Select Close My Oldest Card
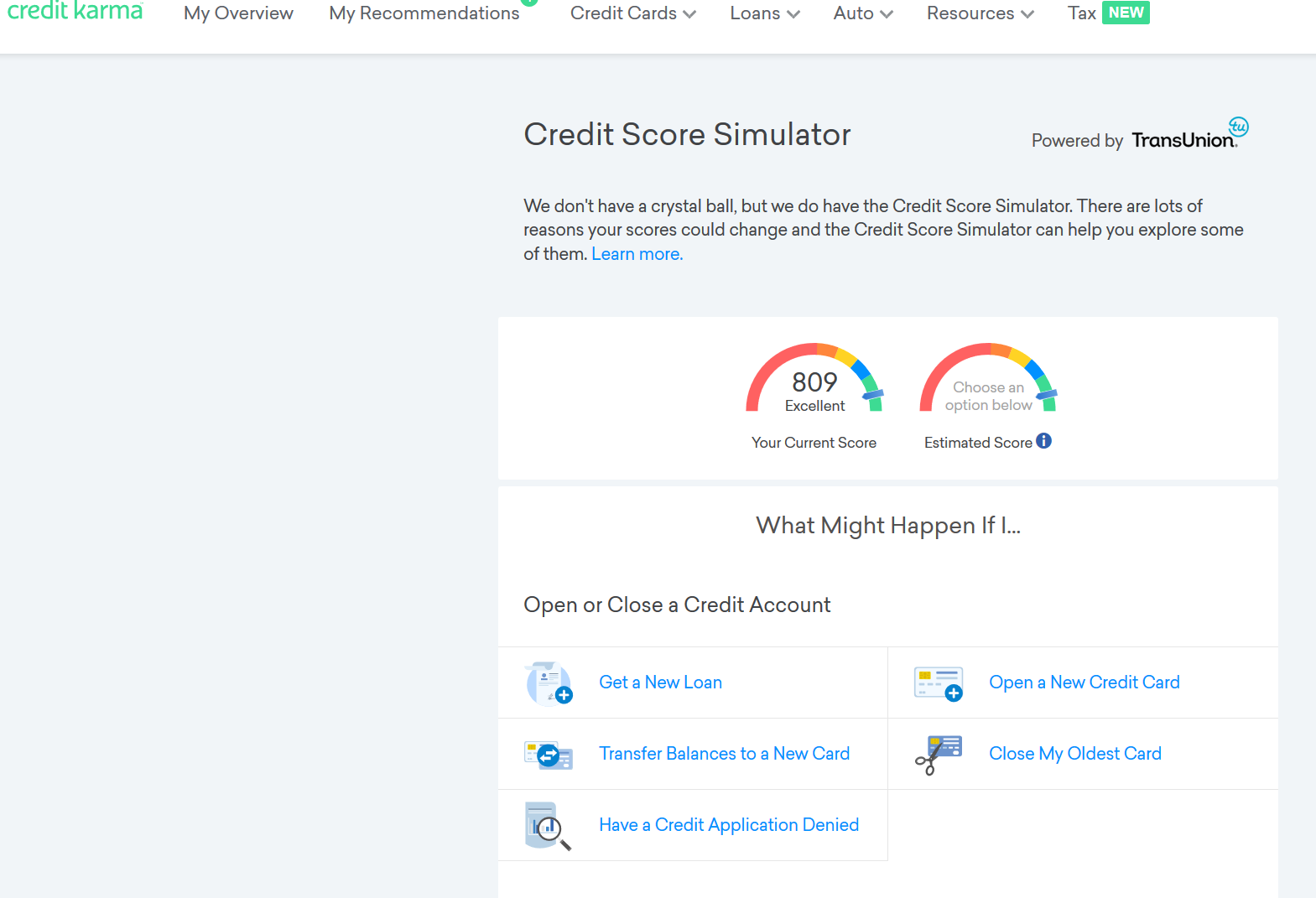This screenshot has height=898, width=1316. tap(1075, 754)
